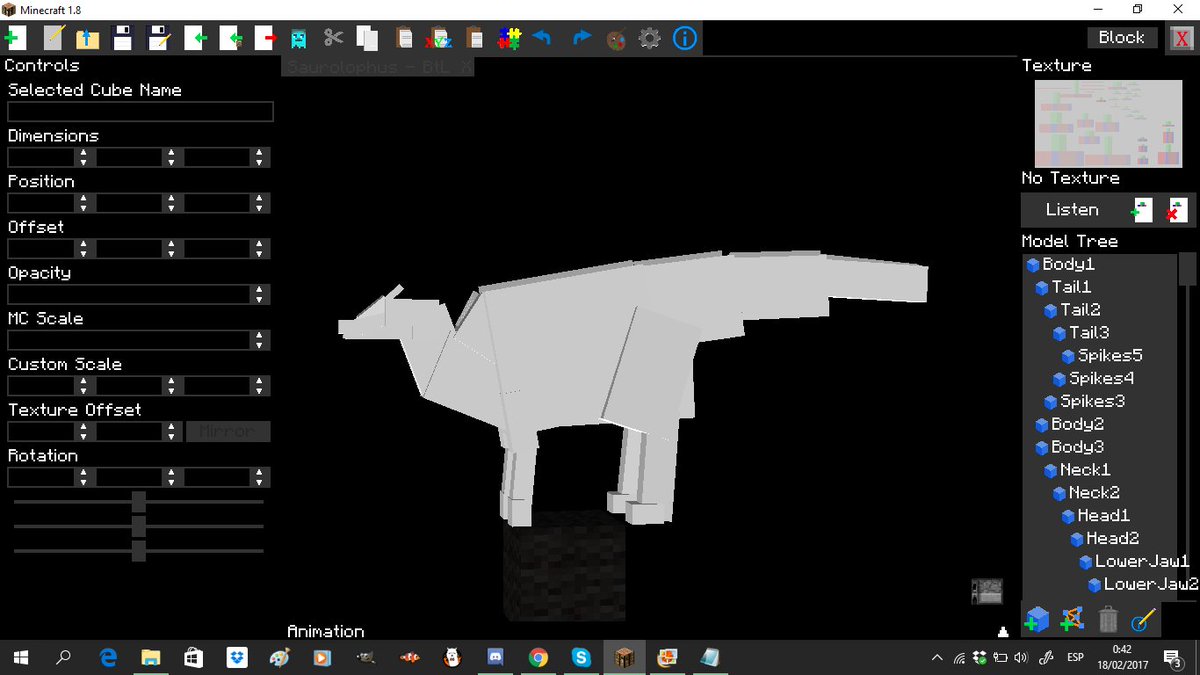Click the Copy pages icon in toolbar
Viewport: 1200px width, 675px height.
pos(368,37)
